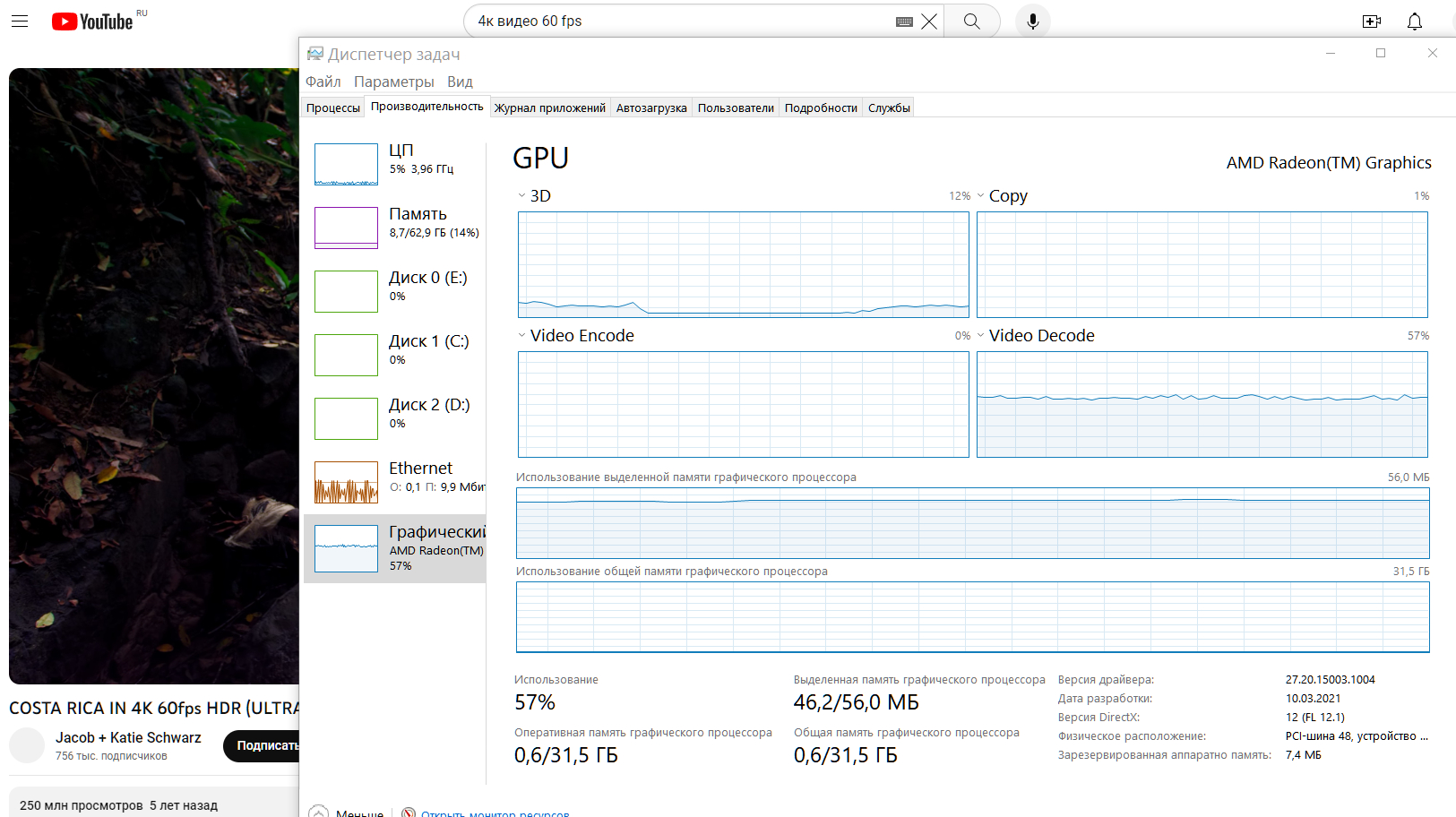Open Jacob + Katie Schwarz channel link
The height and width of the screenshot is (817, 1456).
[x=128, y=737]
